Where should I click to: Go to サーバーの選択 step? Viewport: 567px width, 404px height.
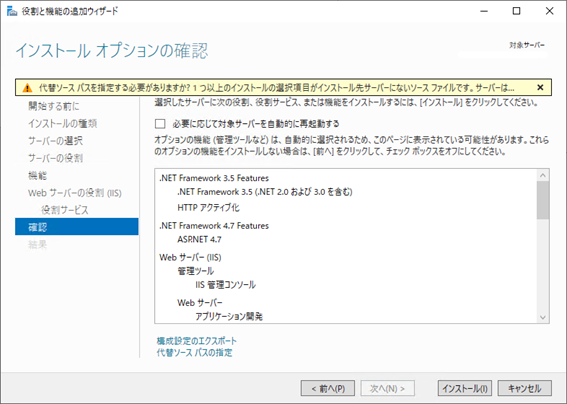click(55, 141)
